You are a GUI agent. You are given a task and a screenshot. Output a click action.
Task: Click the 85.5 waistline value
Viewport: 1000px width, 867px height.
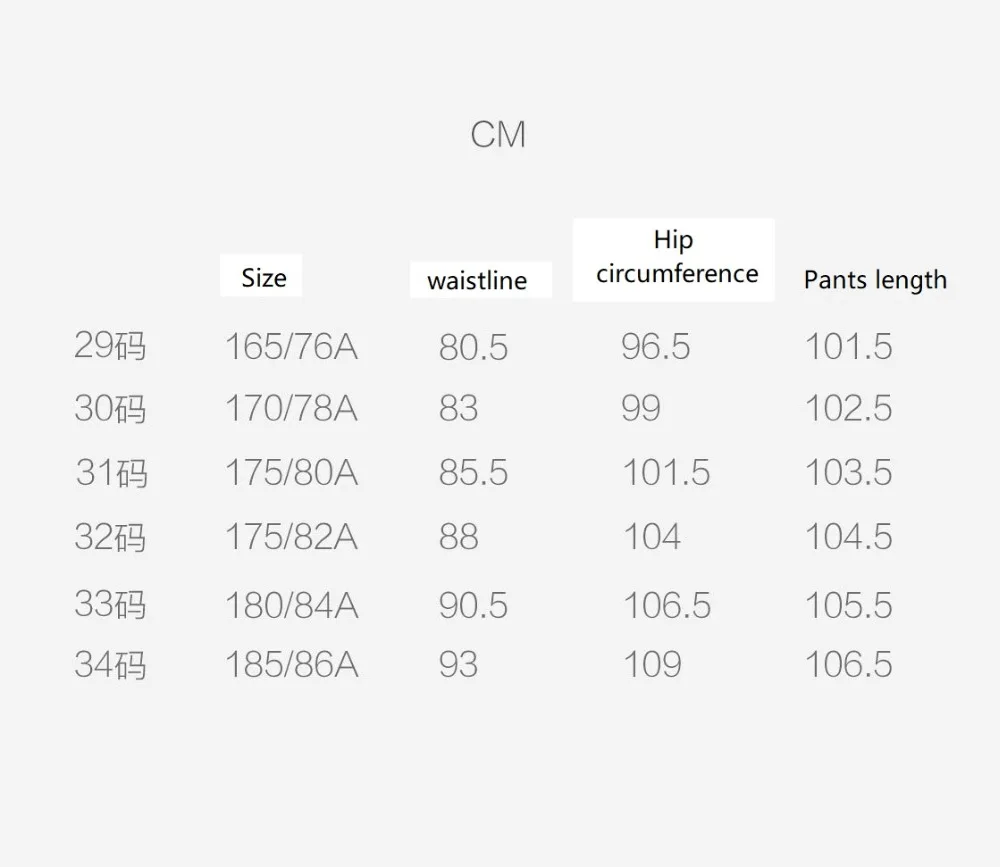click(x=473, y=473)
